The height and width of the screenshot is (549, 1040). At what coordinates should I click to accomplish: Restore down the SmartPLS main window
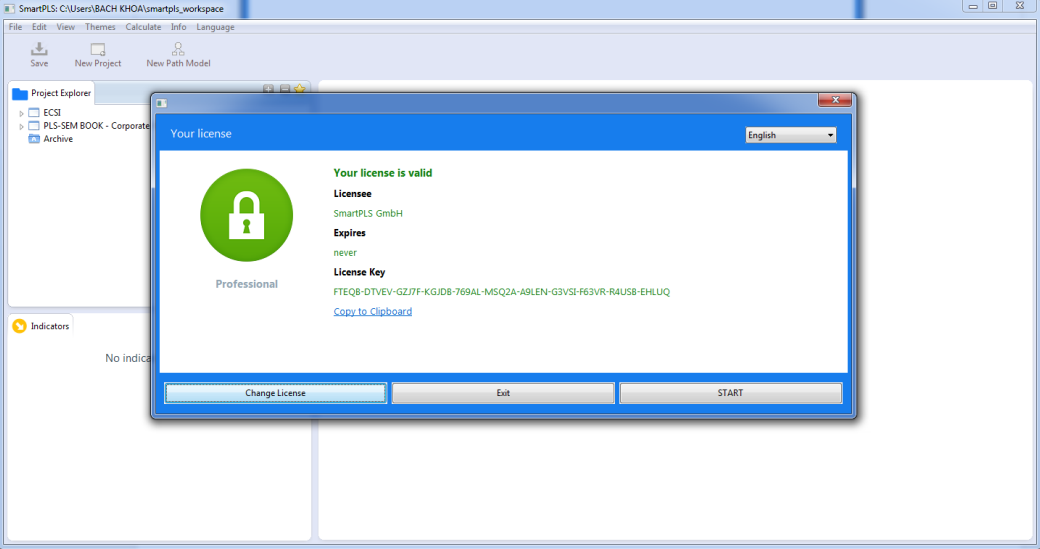(x=993, y=6)
